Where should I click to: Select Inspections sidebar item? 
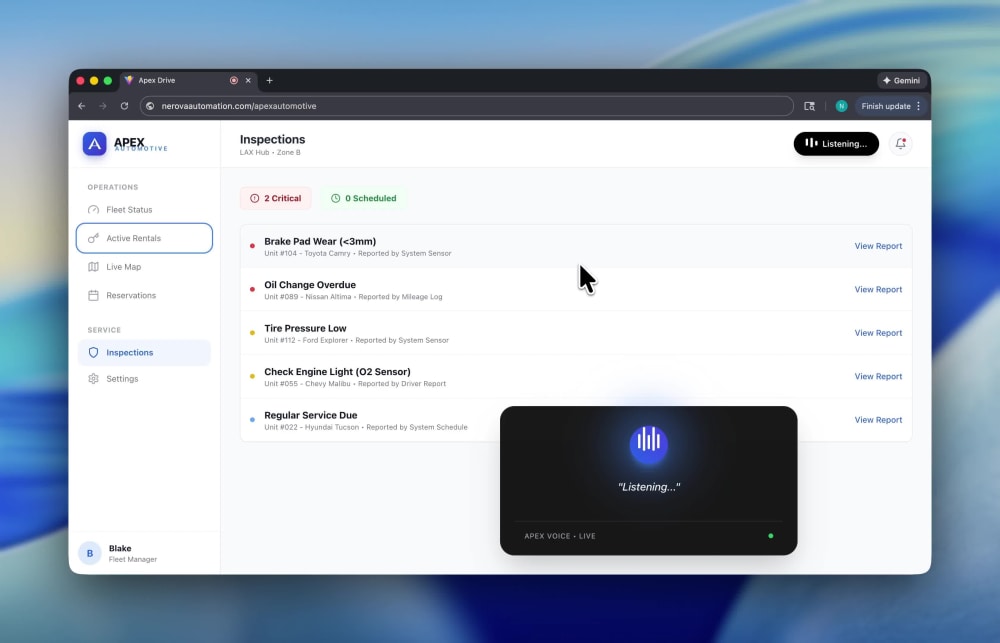144,353
